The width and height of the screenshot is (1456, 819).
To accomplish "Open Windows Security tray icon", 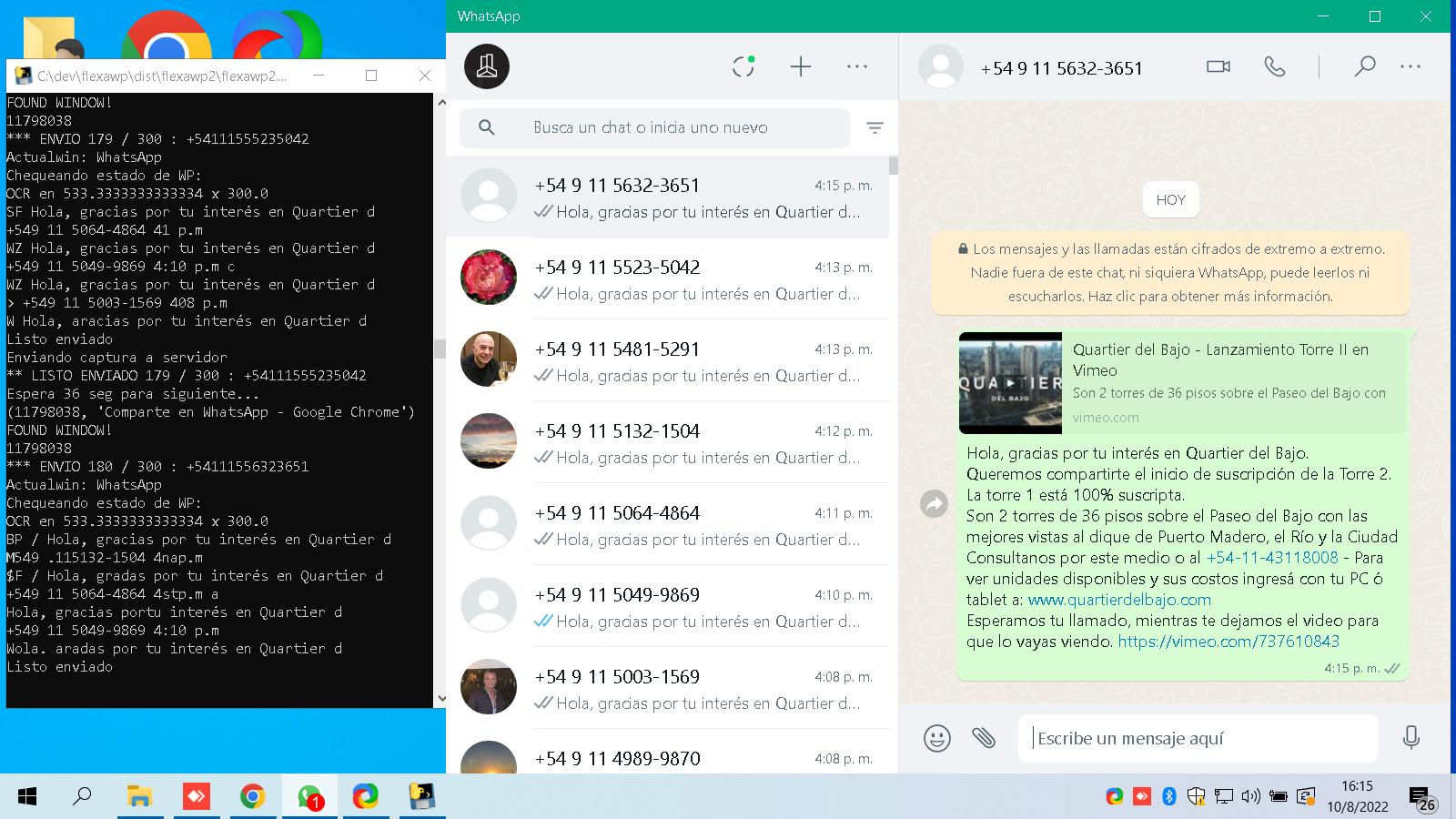I will (x=1196, y=797).
